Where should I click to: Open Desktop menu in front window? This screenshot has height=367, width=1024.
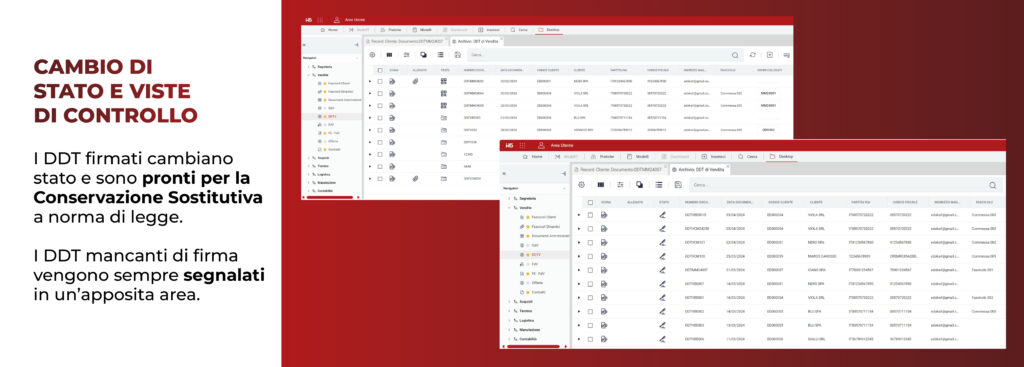point(781,157)
